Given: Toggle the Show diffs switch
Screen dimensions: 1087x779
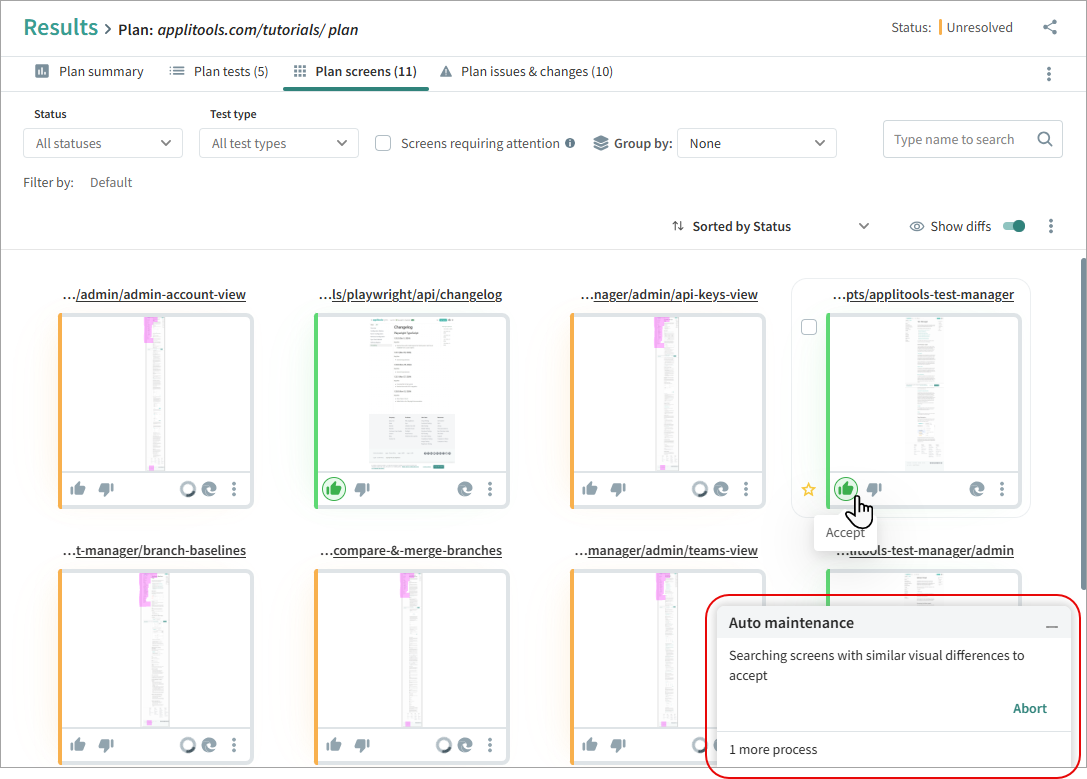Looking at the screenshot, I should coord(1014,226).
